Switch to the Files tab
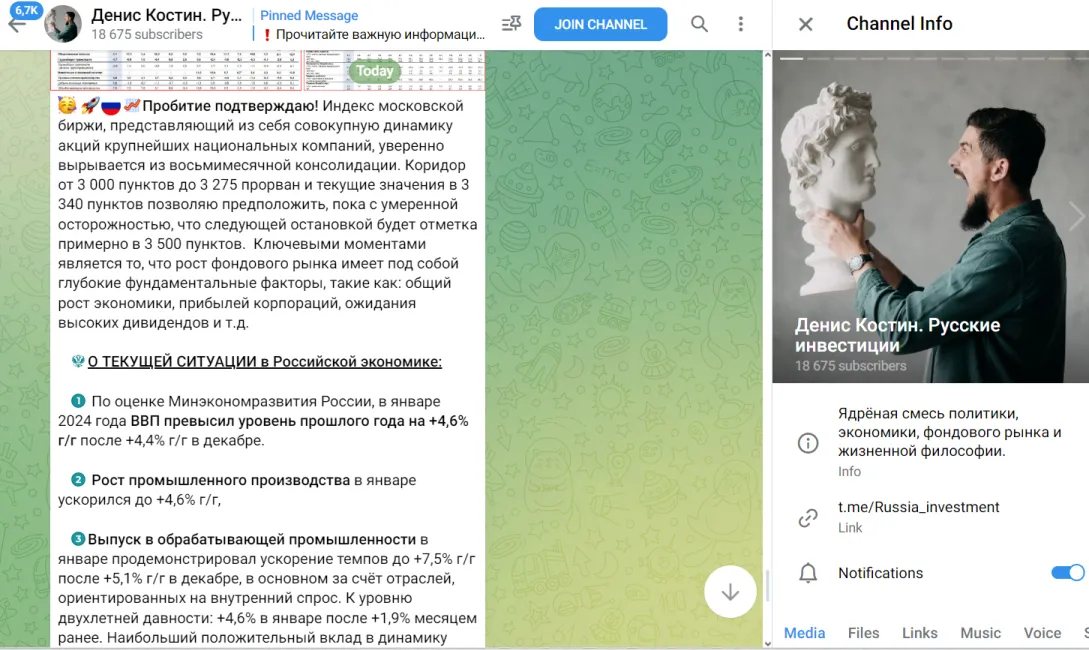The height and width of the screenshot is (650, 1089). tap(863, 633)
